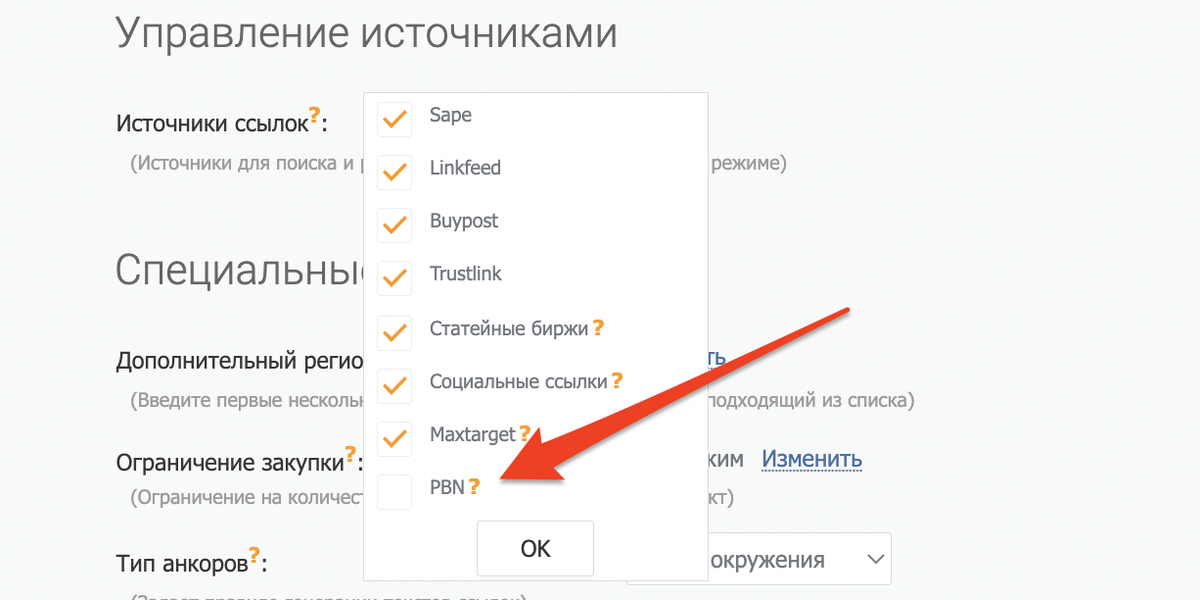
Task: Click the question mark icon beside Maxtarget
Action: click(x=525, y=433)
